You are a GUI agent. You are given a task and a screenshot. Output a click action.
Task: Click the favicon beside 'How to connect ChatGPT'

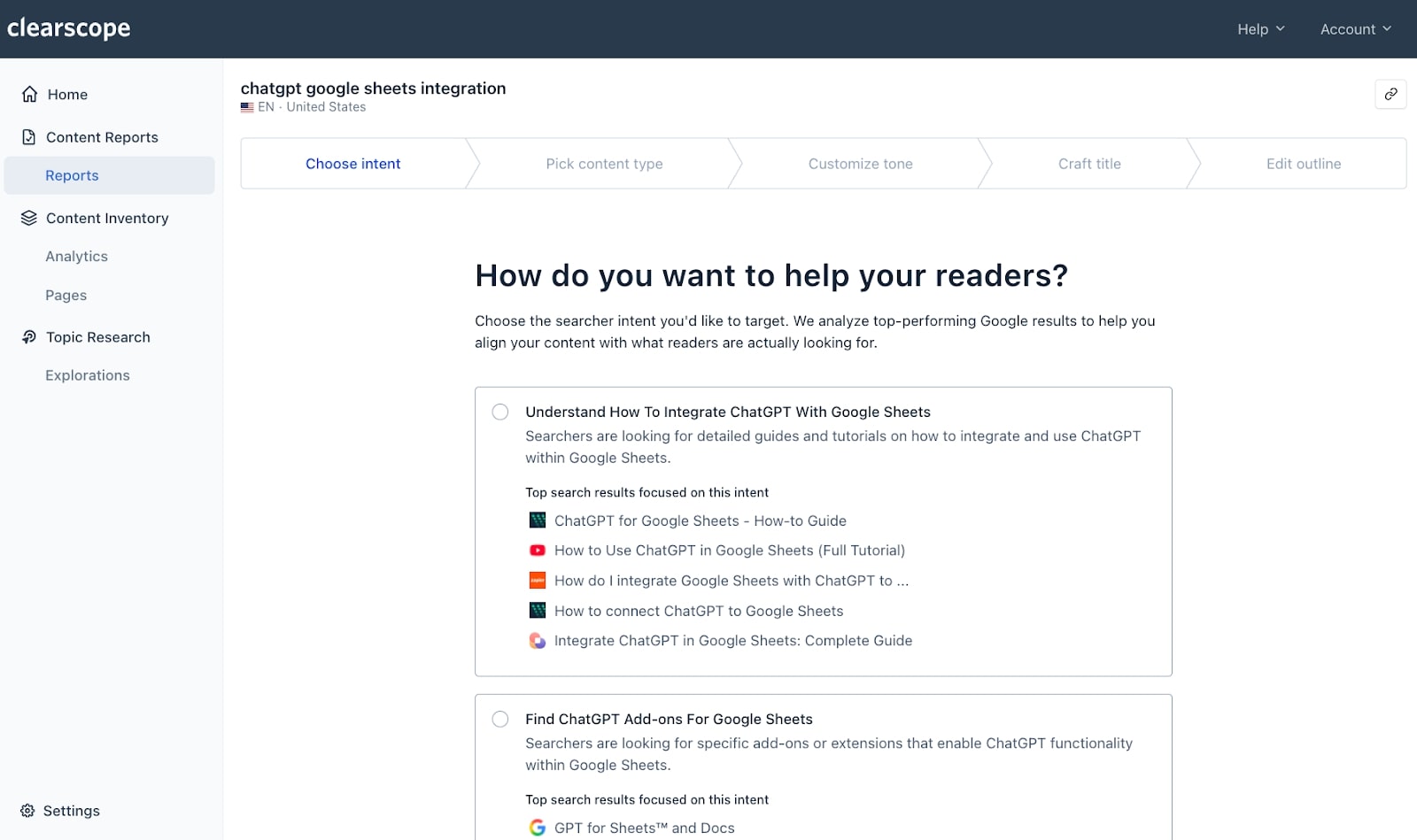pos(538,611)
